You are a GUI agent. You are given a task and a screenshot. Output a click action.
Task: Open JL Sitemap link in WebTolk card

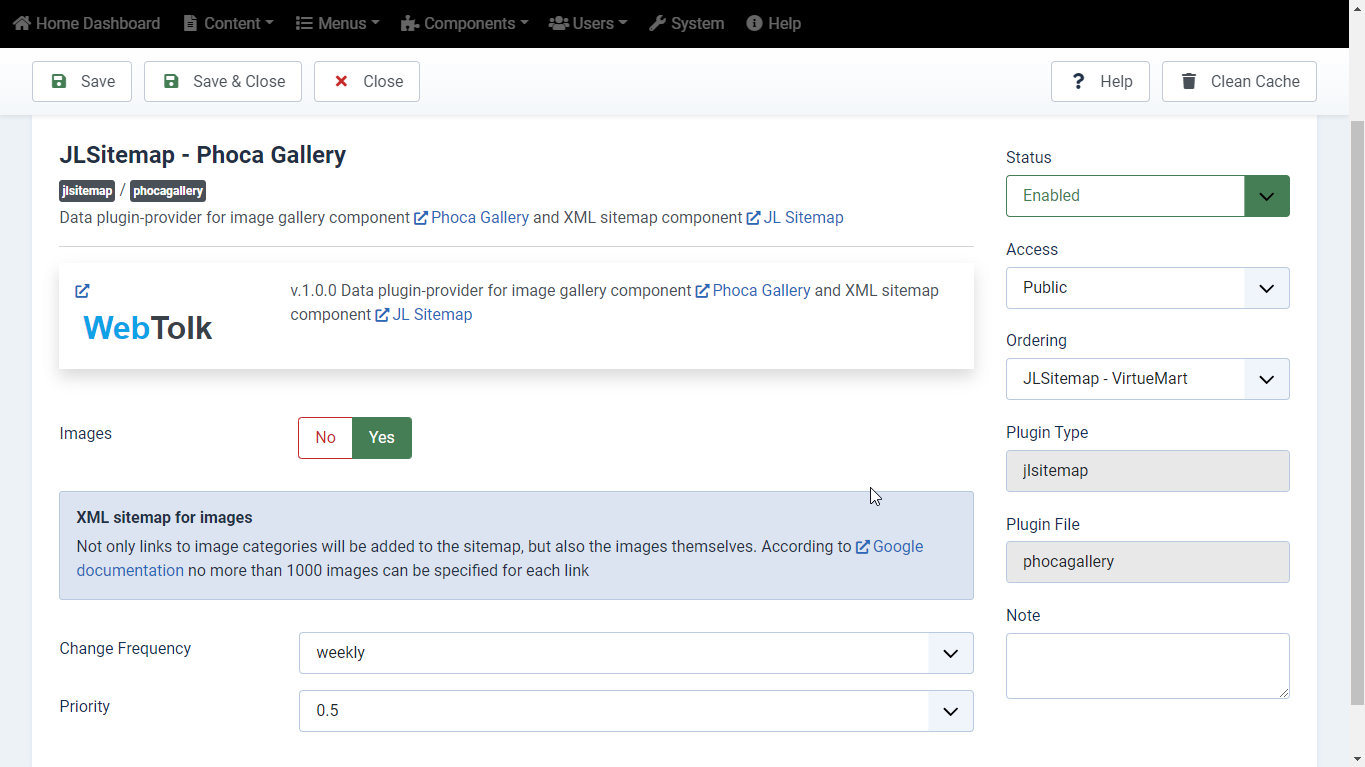[424, 314]
